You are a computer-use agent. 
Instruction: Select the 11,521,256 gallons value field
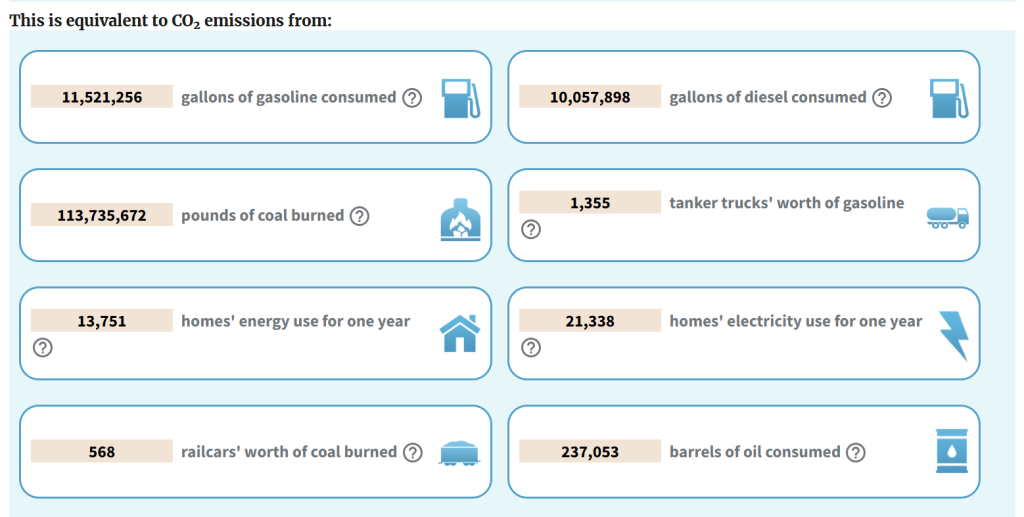coord(102,97)
